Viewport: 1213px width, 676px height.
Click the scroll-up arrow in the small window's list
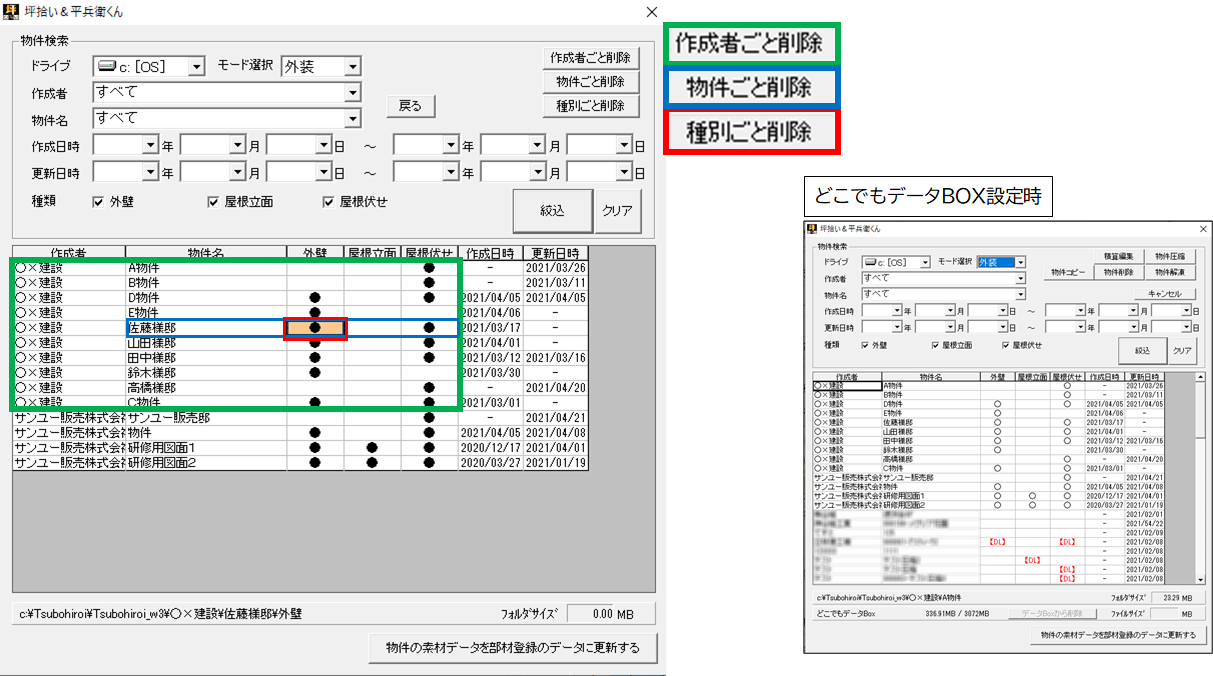pyautogui.click(x=1201, y=378)
